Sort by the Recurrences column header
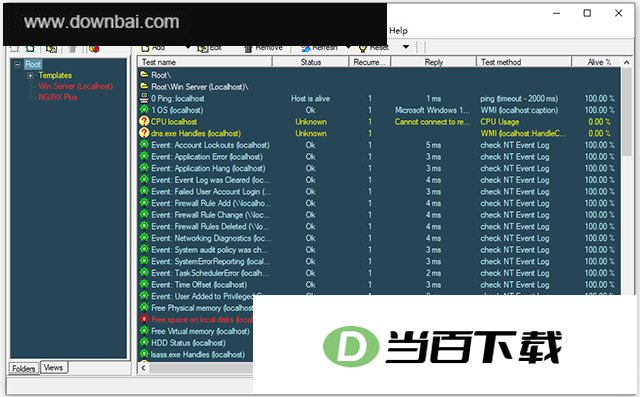Screen dimensions: 640x397 [x=369, y=62]
